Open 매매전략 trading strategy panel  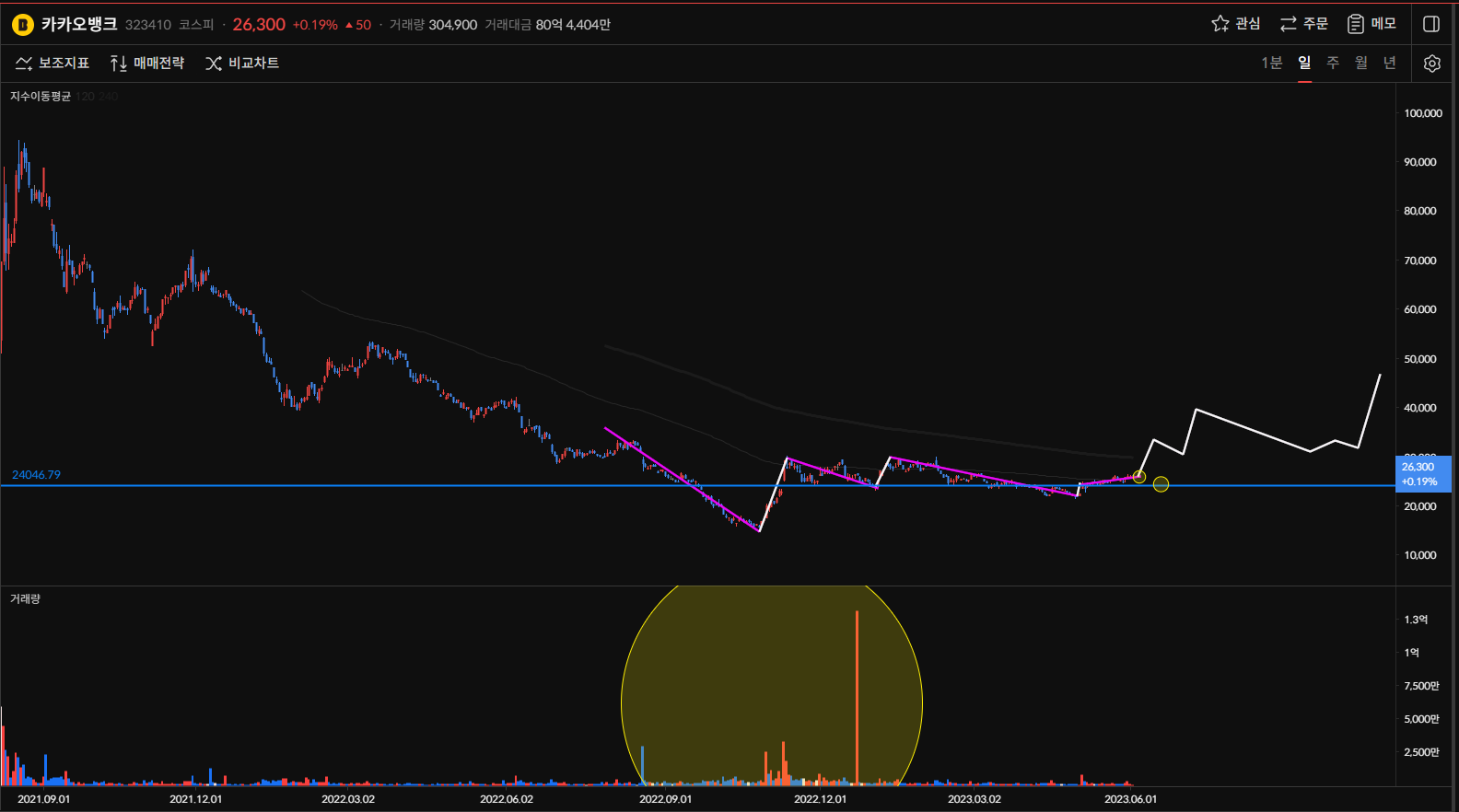(x=147, y=63)
